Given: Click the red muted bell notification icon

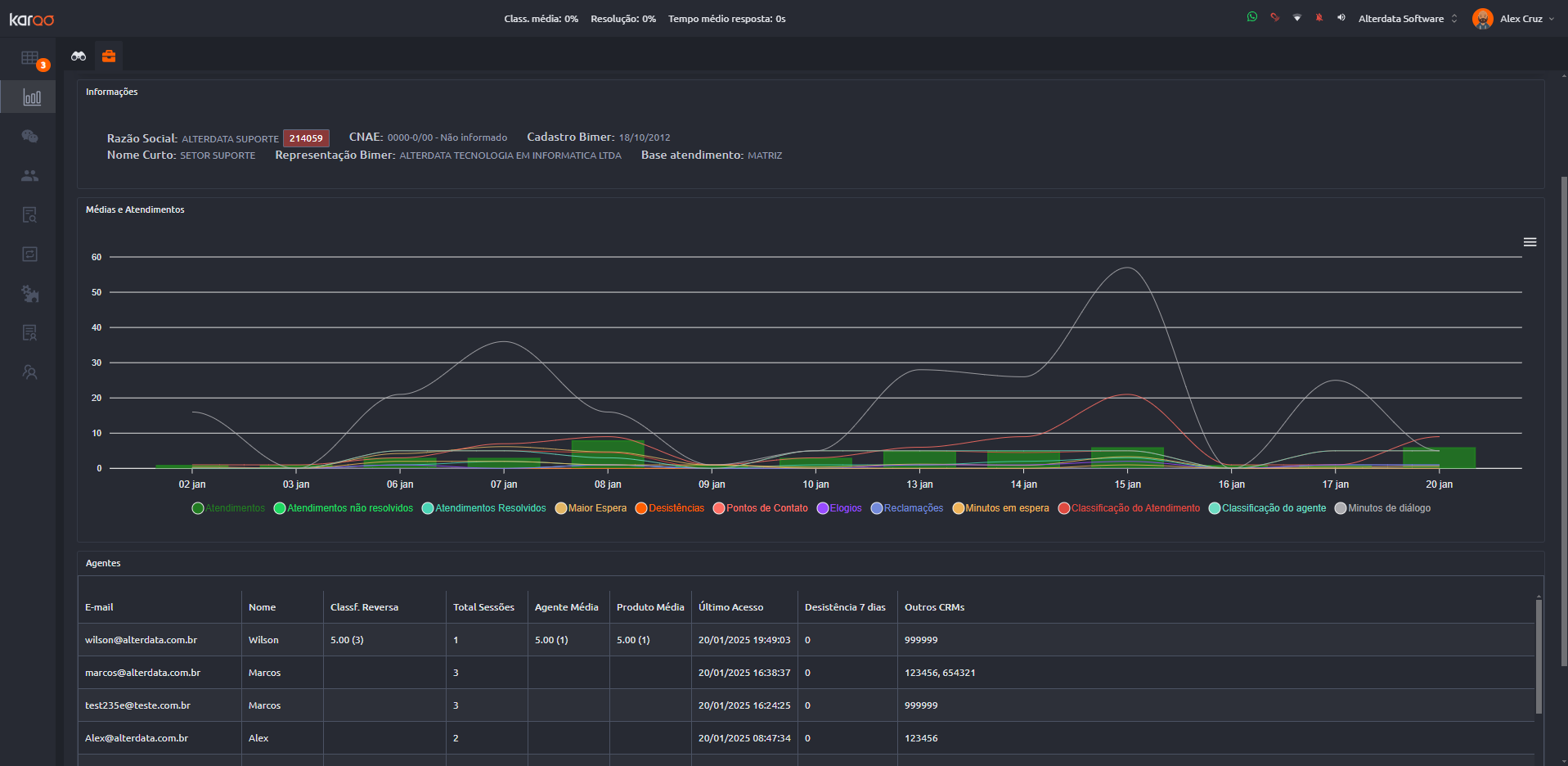Looking at the screenshot, I should click(x=1319, y=17).
